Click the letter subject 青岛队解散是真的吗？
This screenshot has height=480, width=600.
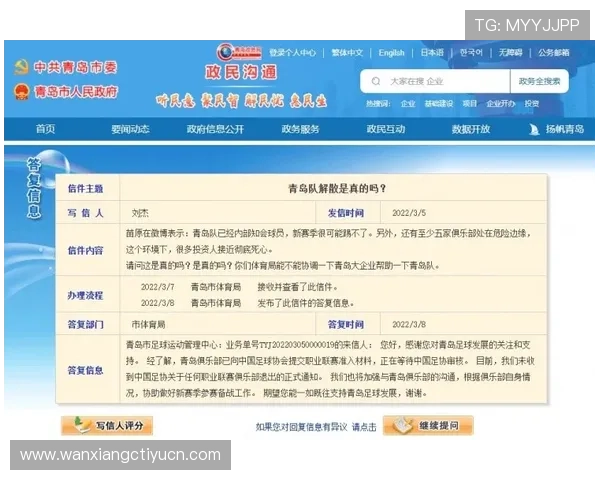pos(337,188)
